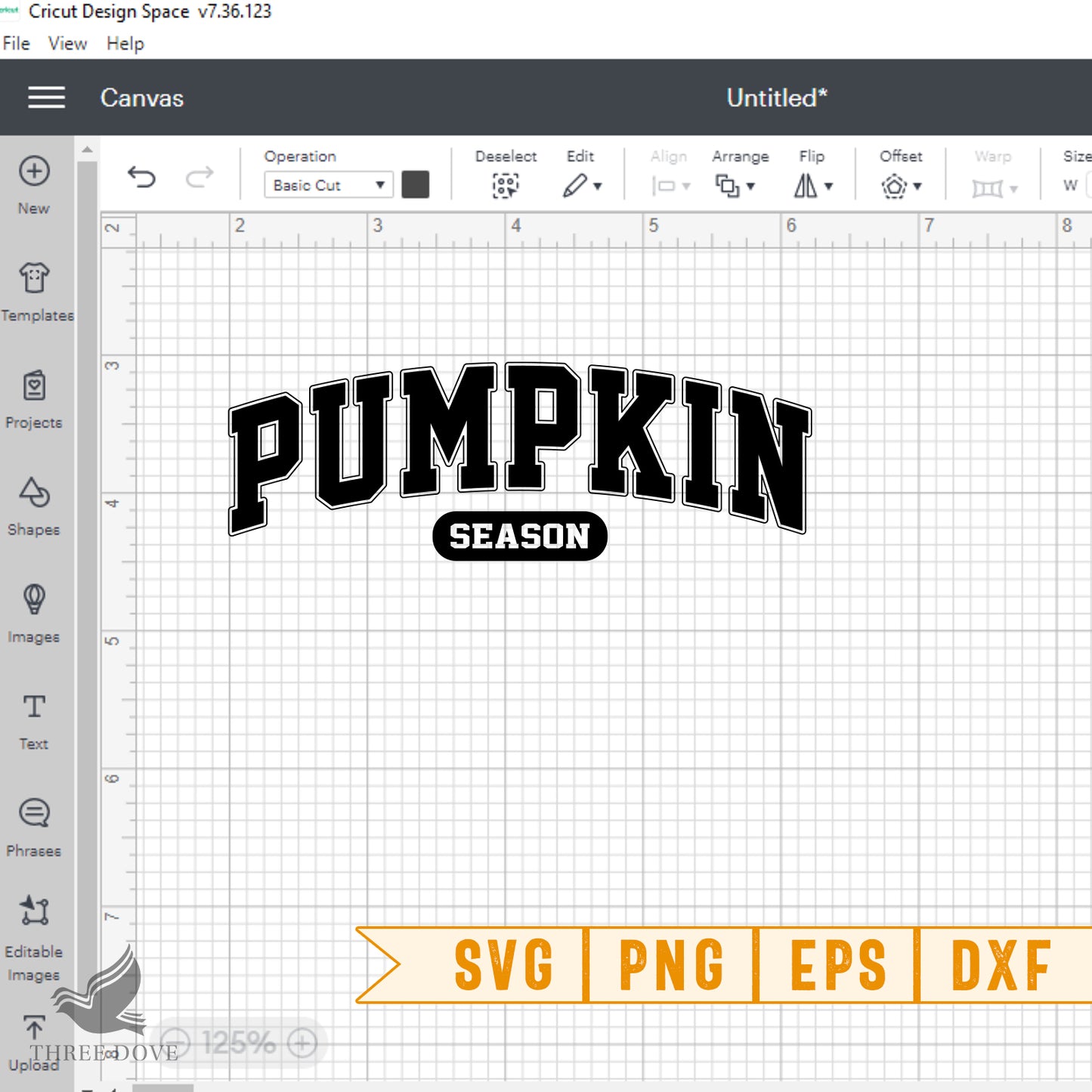Open the Basic Cut operation dropdown
The image size is (1092, 1092).
(x=329, y=185)
